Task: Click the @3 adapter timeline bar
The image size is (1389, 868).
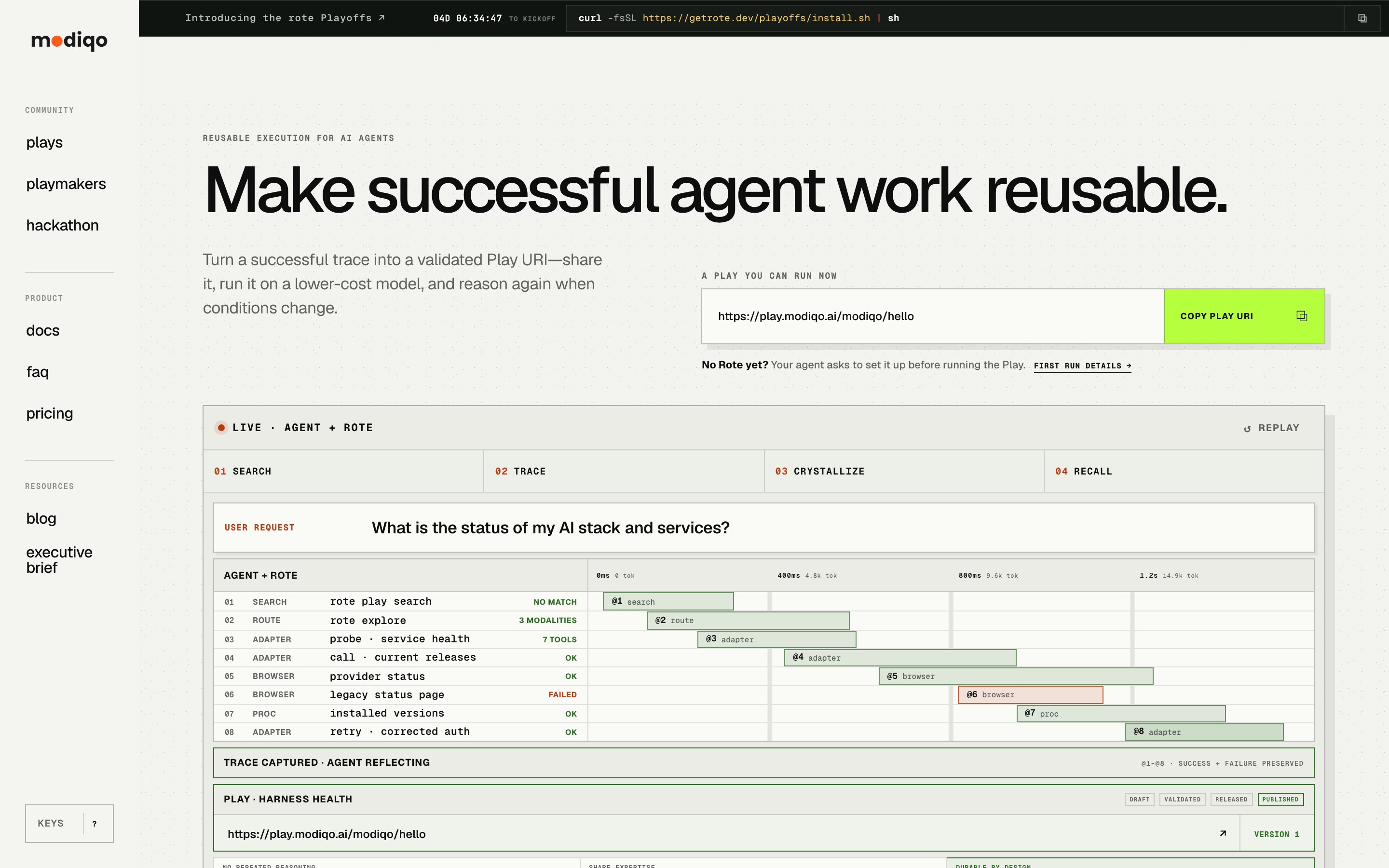Action: pos(776,639)
